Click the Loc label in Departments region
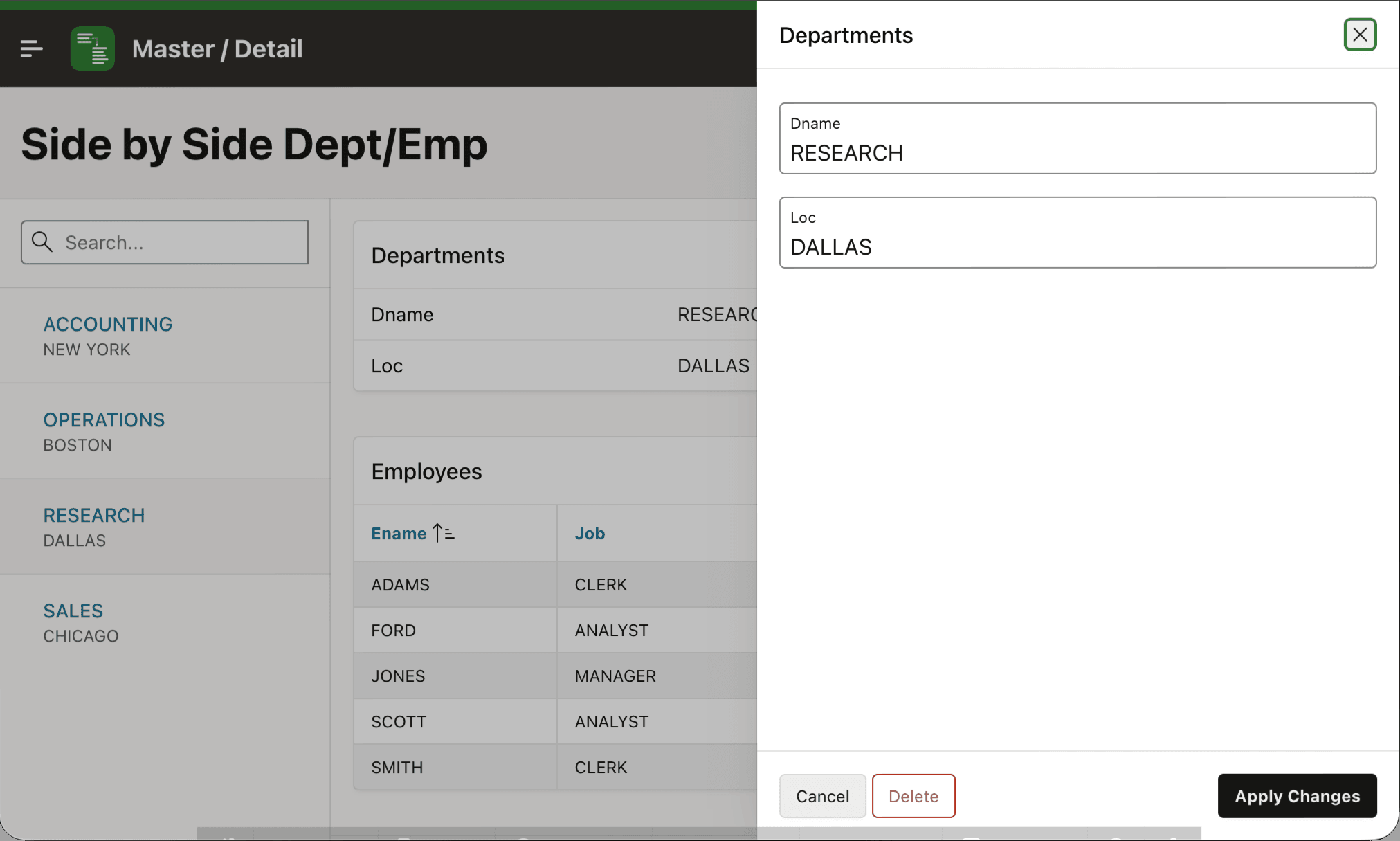Viewport: 1400px width, 841px height. 387,365
